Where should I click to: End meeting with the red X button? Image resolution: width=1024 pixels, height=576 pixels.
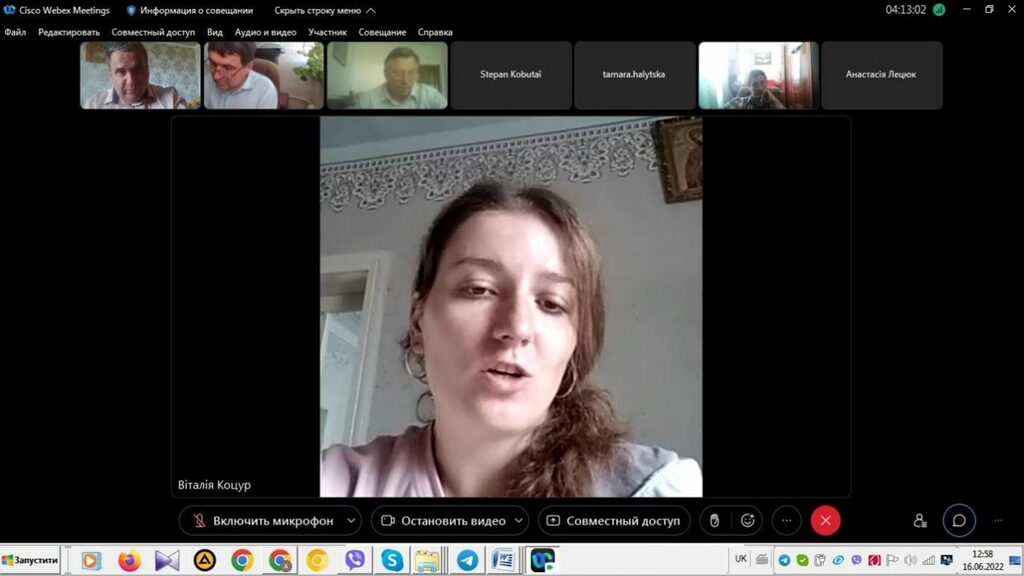825,521
